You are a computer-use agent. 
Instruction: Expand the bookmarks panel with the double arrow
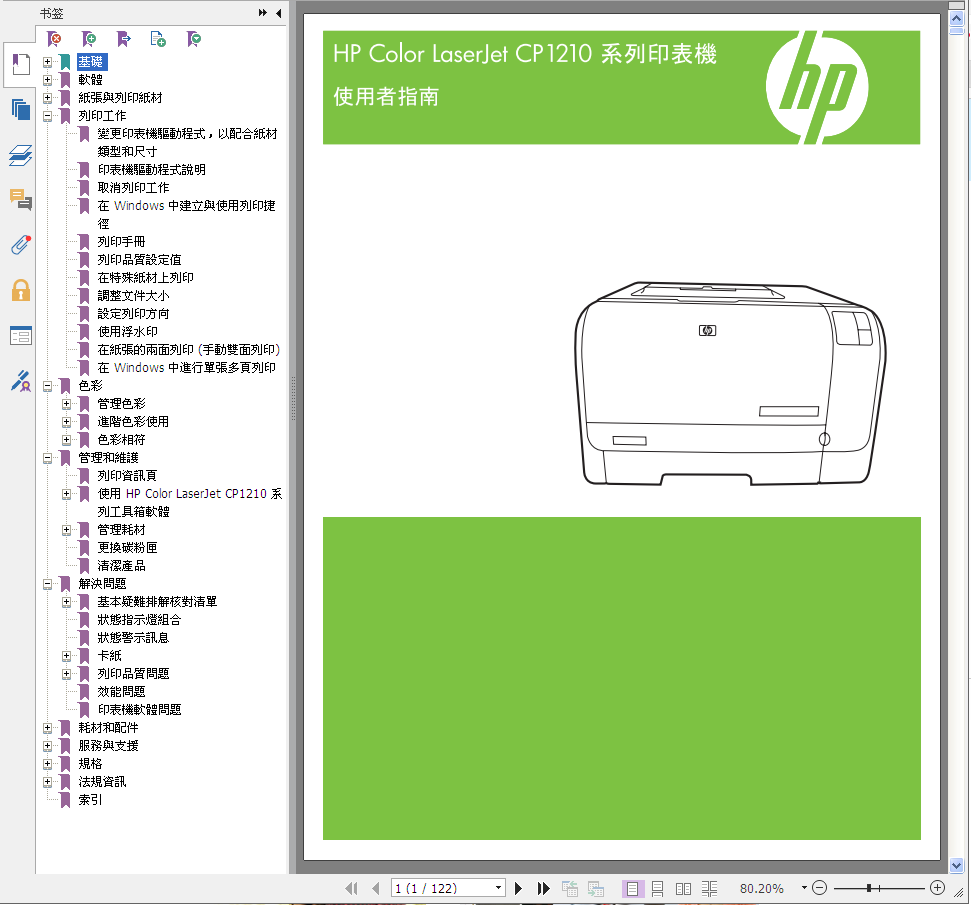click(x=263, y=13)
